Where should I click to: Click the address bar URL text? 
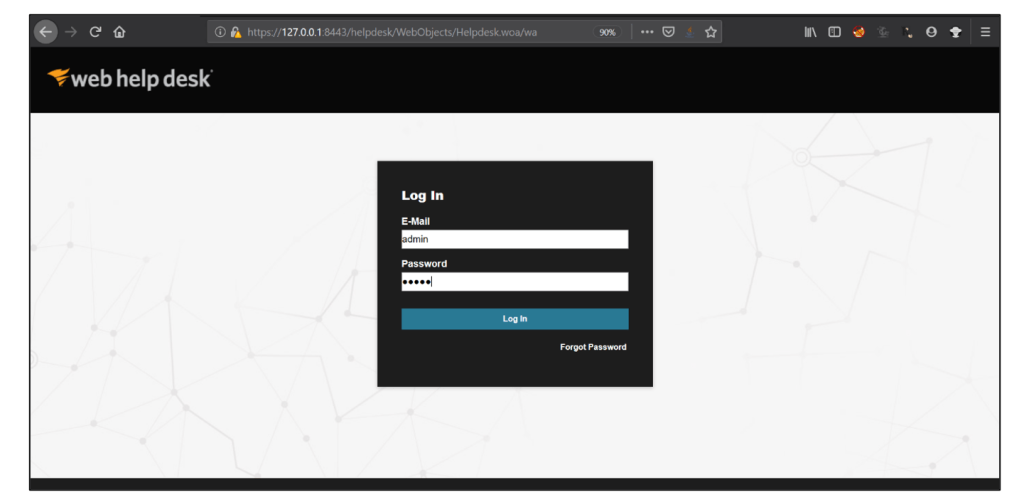click(392, 32)
